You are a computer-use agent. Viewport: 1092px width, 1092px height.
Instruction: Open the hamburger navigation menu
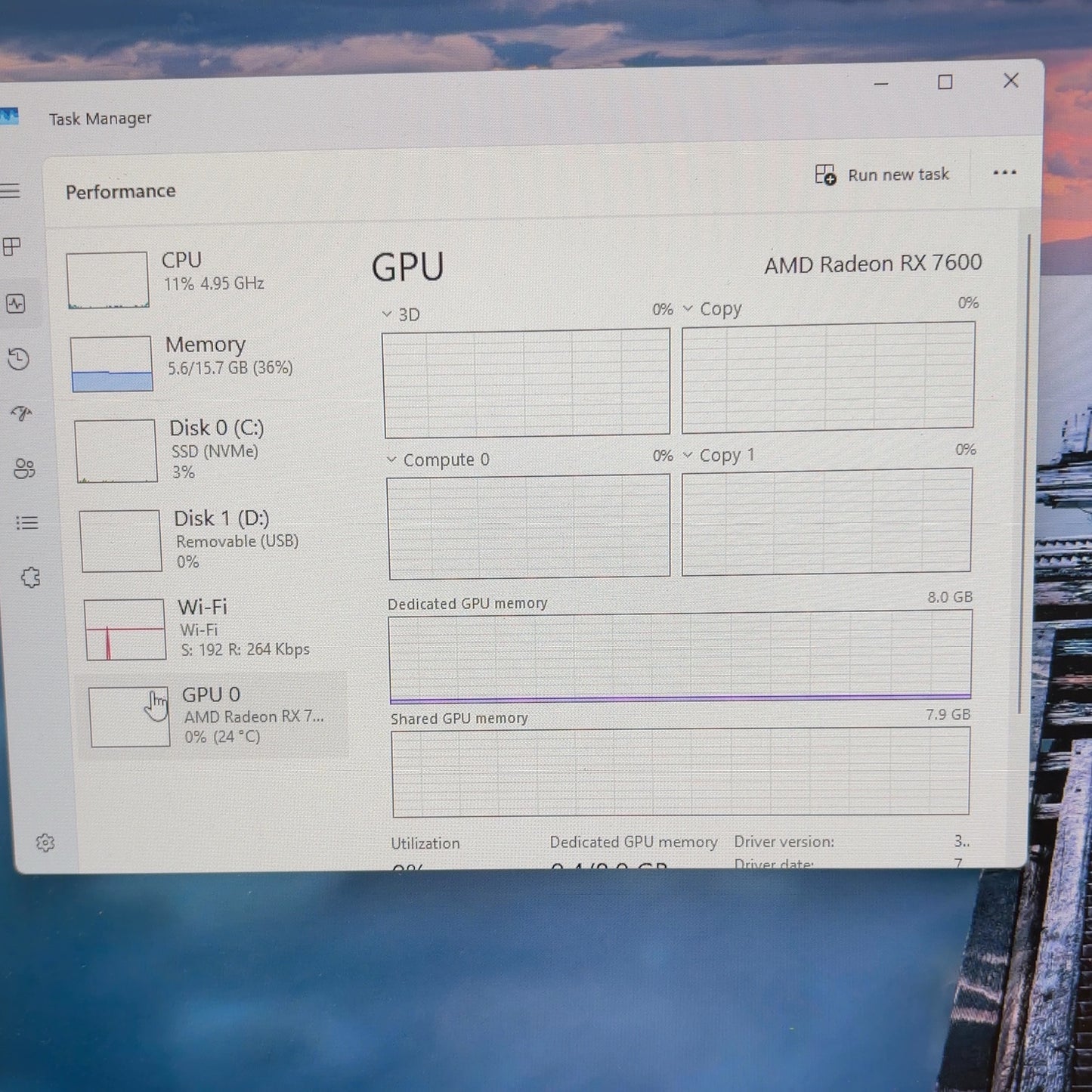[10, 190]
